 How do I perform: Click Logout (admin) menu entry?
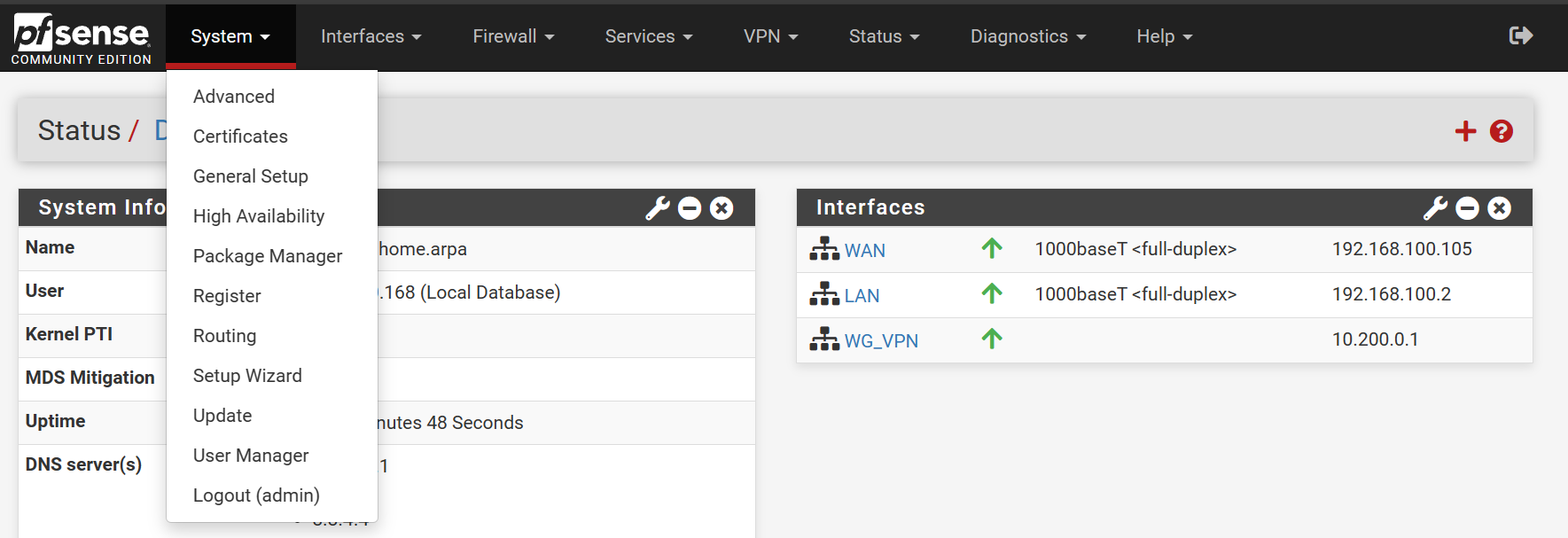256,495
